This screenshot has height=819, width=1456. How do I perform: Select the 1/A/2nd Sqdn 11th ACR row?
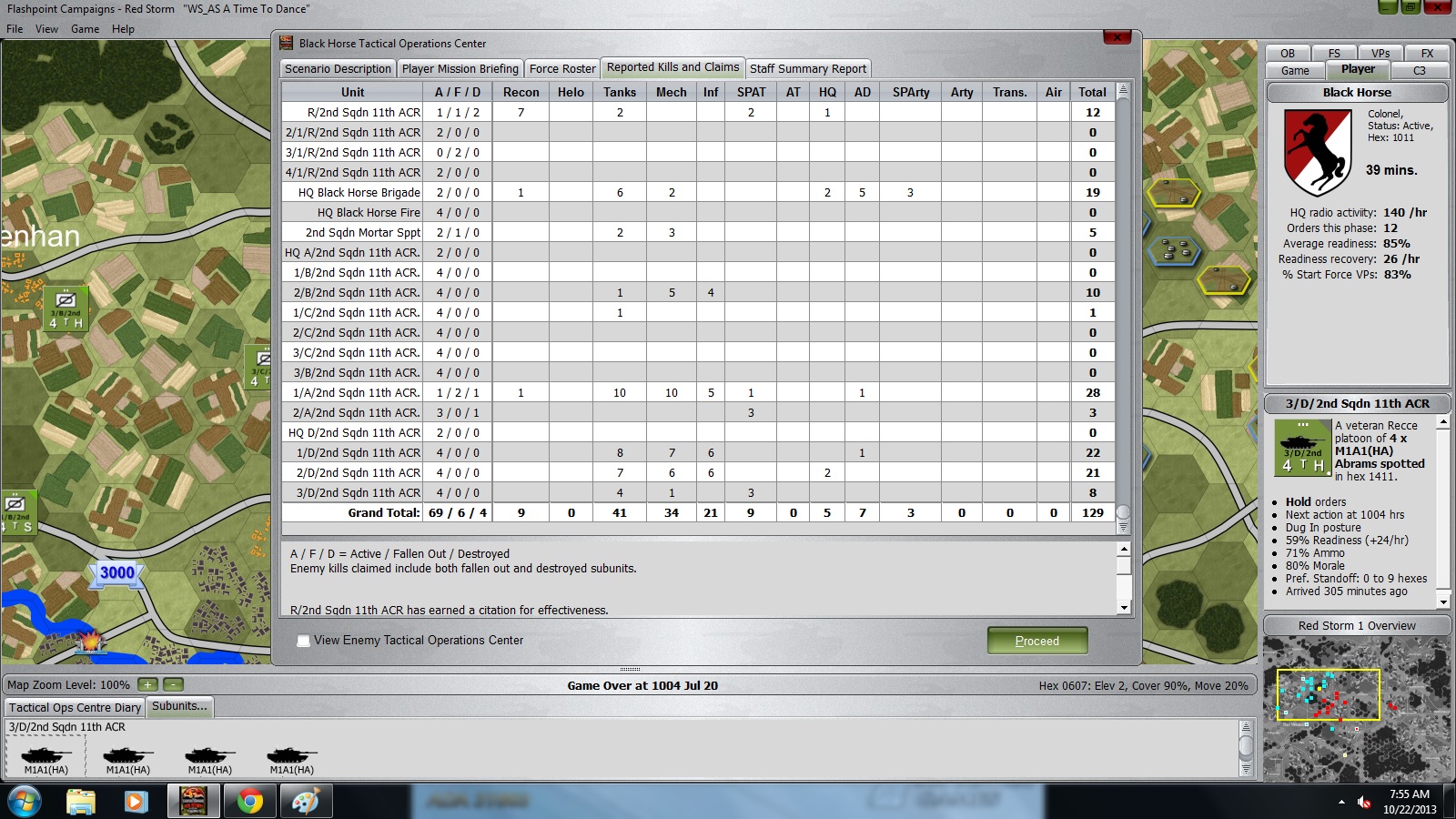[699, 393]
